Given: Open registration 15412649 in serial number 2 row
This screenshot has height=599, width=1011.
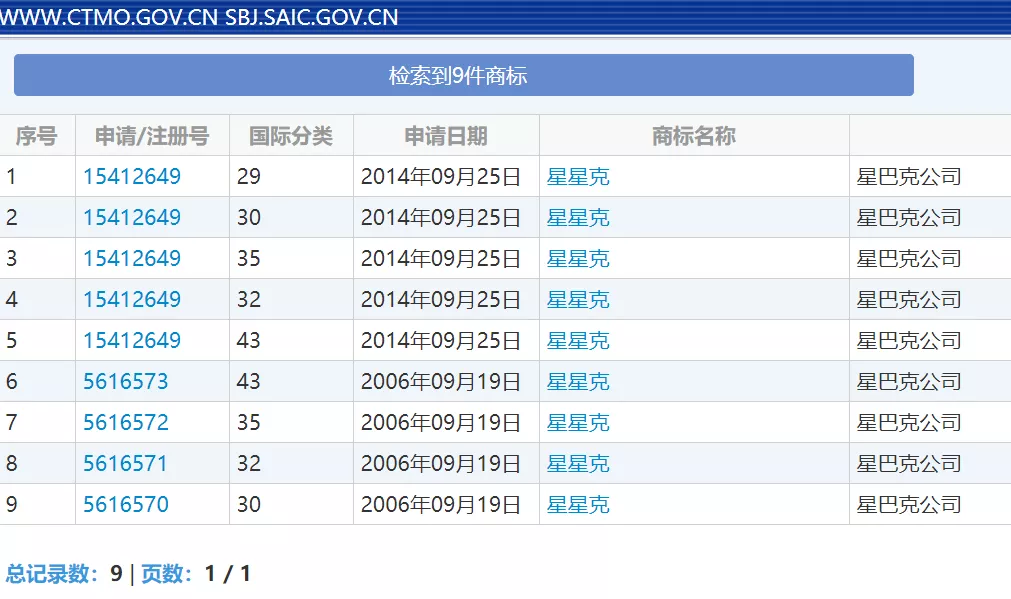Looking at the screenshot, I should [132, 217].
